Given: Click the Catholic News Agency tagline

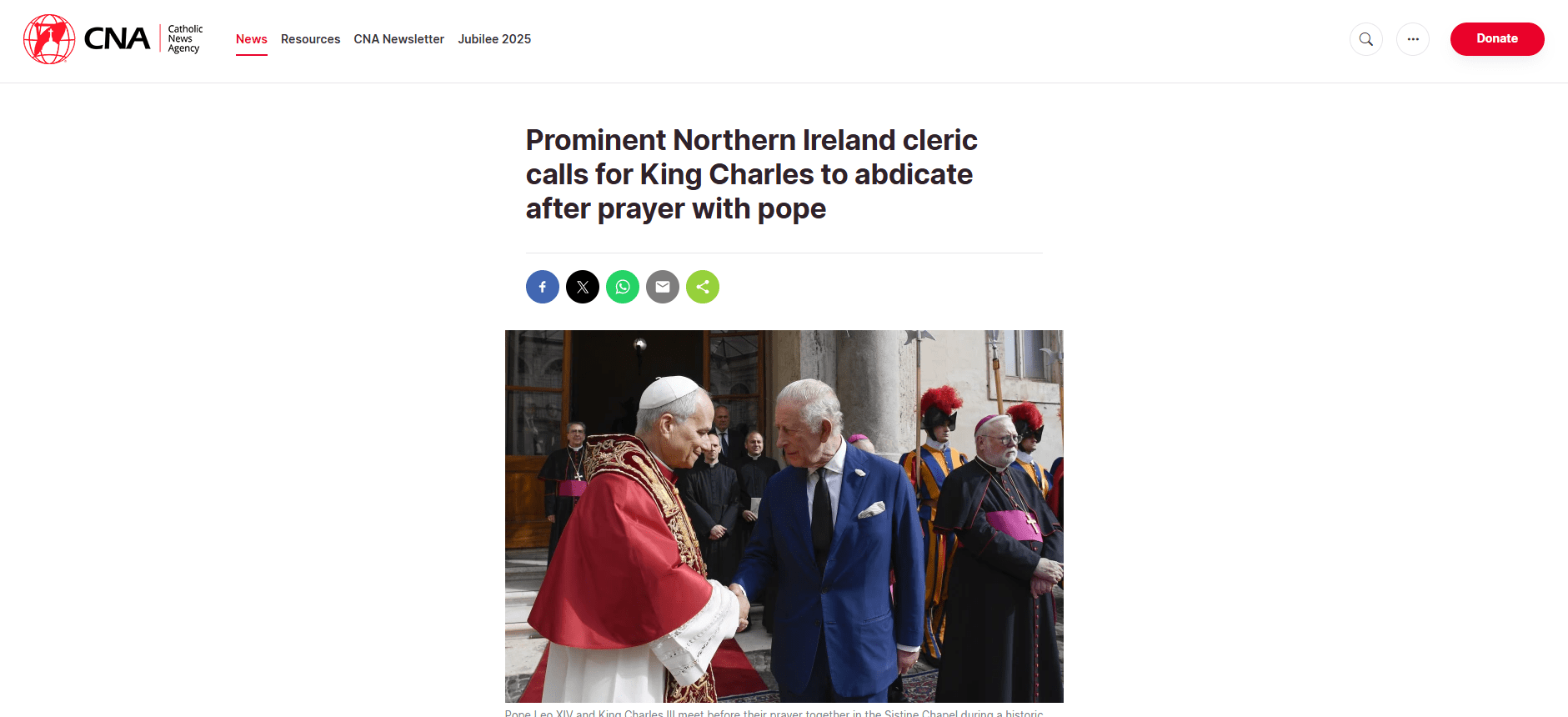Looking at the screenshot, I should click(x=185, y=39).
